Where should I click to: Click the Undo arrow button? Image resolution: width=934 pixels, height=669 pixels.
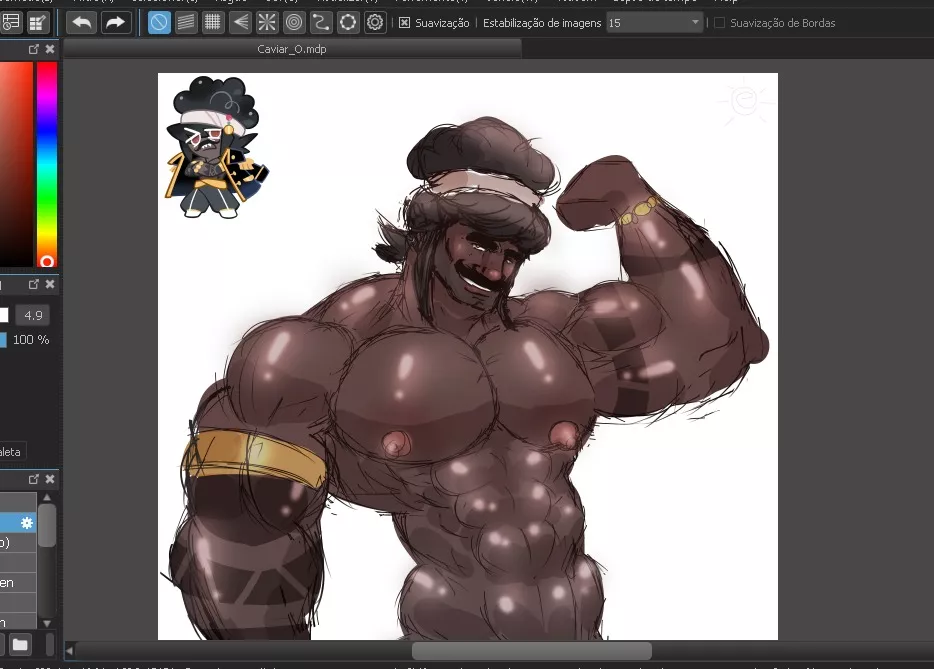[x=82, y=22]
